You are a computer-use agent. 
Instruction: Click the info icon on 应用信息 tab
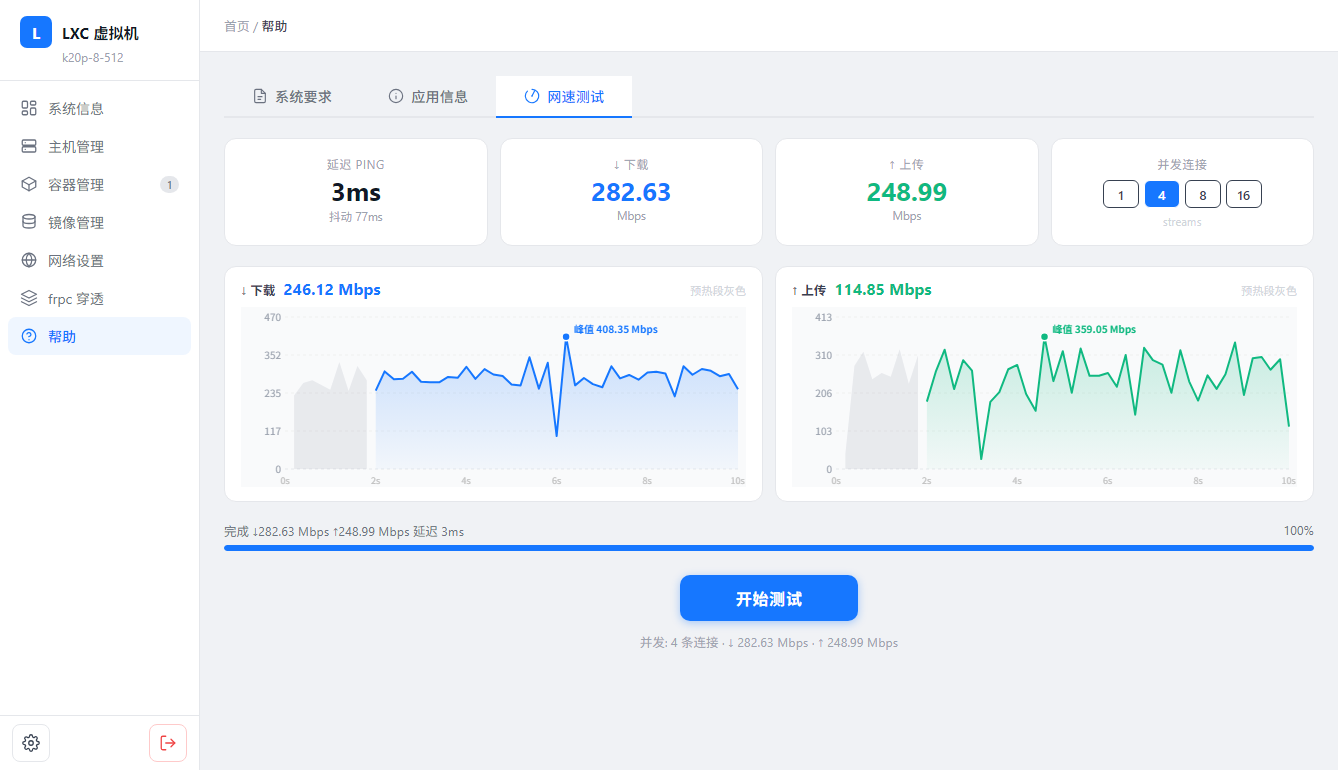click(x=396, y=97)
